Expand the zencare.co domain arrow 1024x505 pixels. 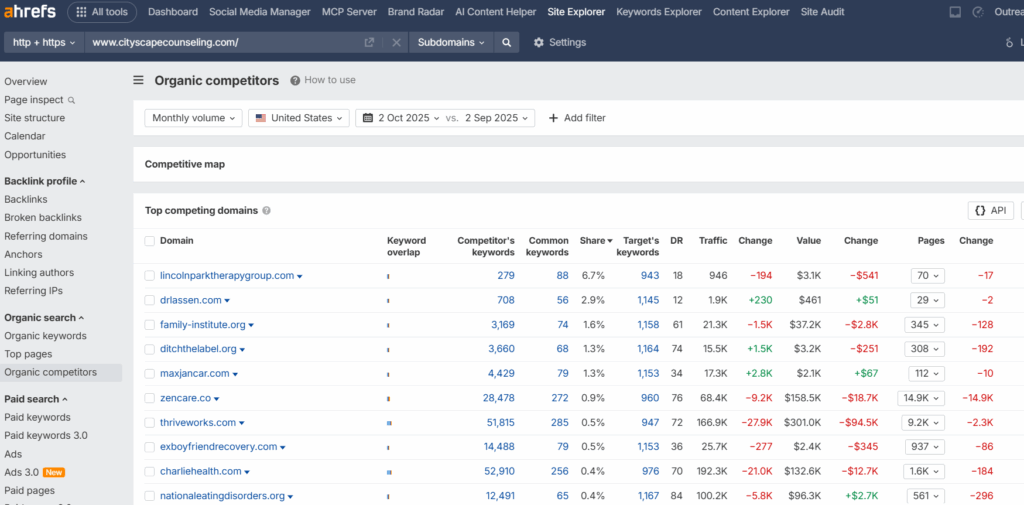pos(216,399)
